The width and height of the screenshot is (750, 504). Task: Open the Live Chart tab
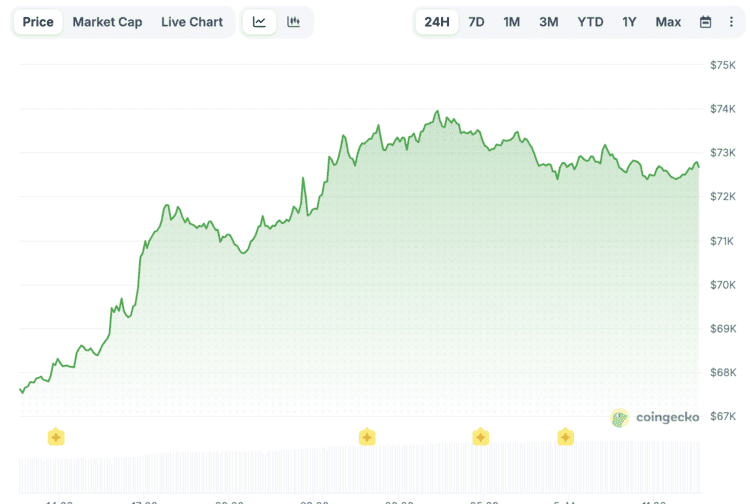pyautogui.click(x=192, y=22)
